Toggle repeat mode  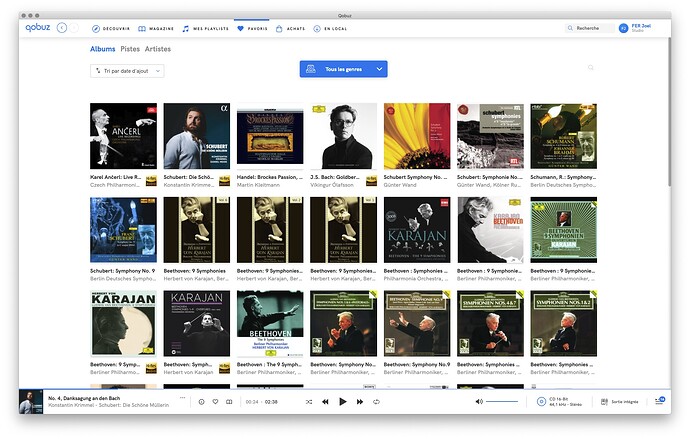[376, 402]
